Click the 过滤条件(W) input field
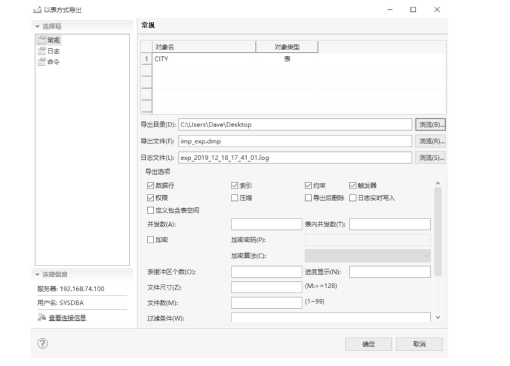The width and height of the screenshot is (510, 366). (331, 317)
